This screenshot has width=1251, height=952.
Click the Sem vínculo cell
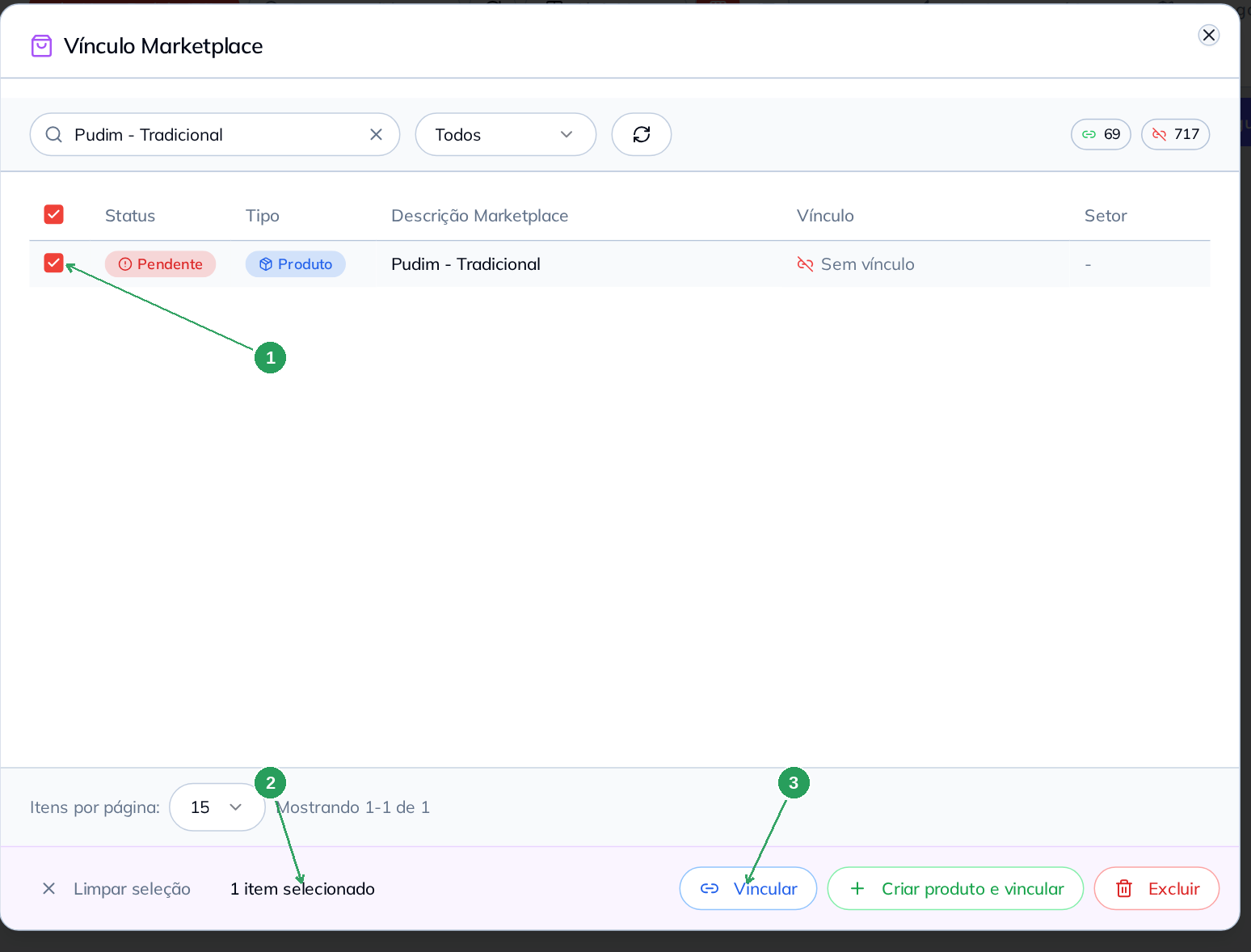click(x=856, y=264)
